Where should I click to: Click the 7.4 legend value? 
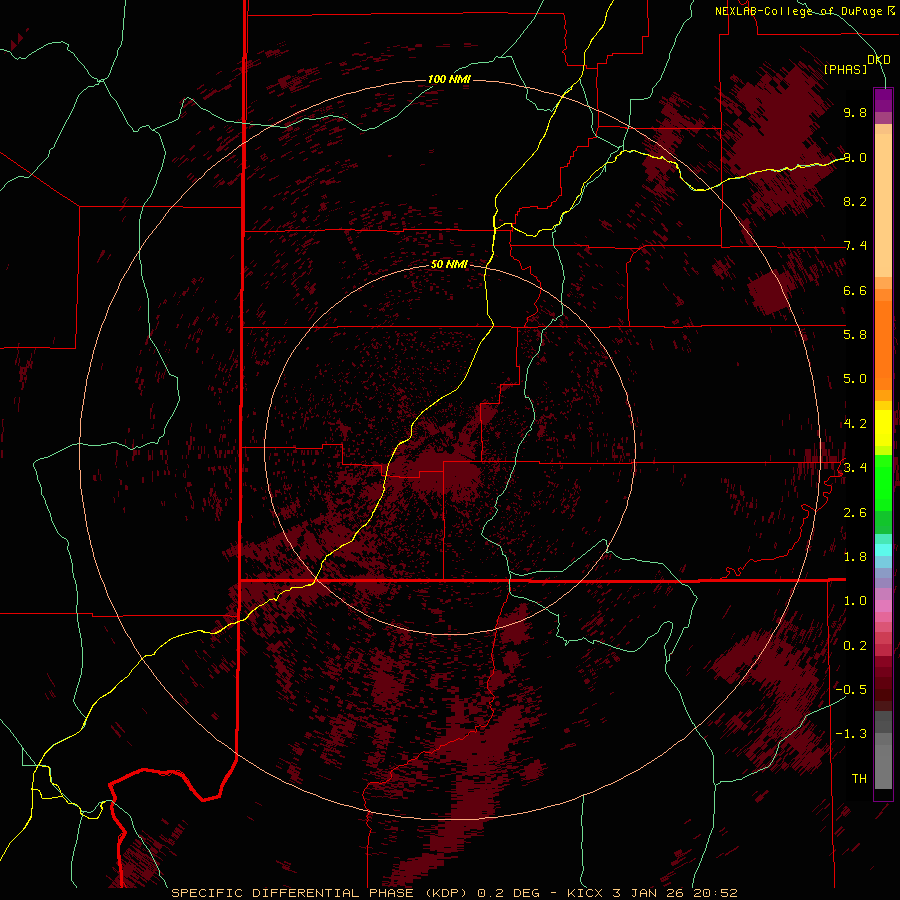pos(855,246)
